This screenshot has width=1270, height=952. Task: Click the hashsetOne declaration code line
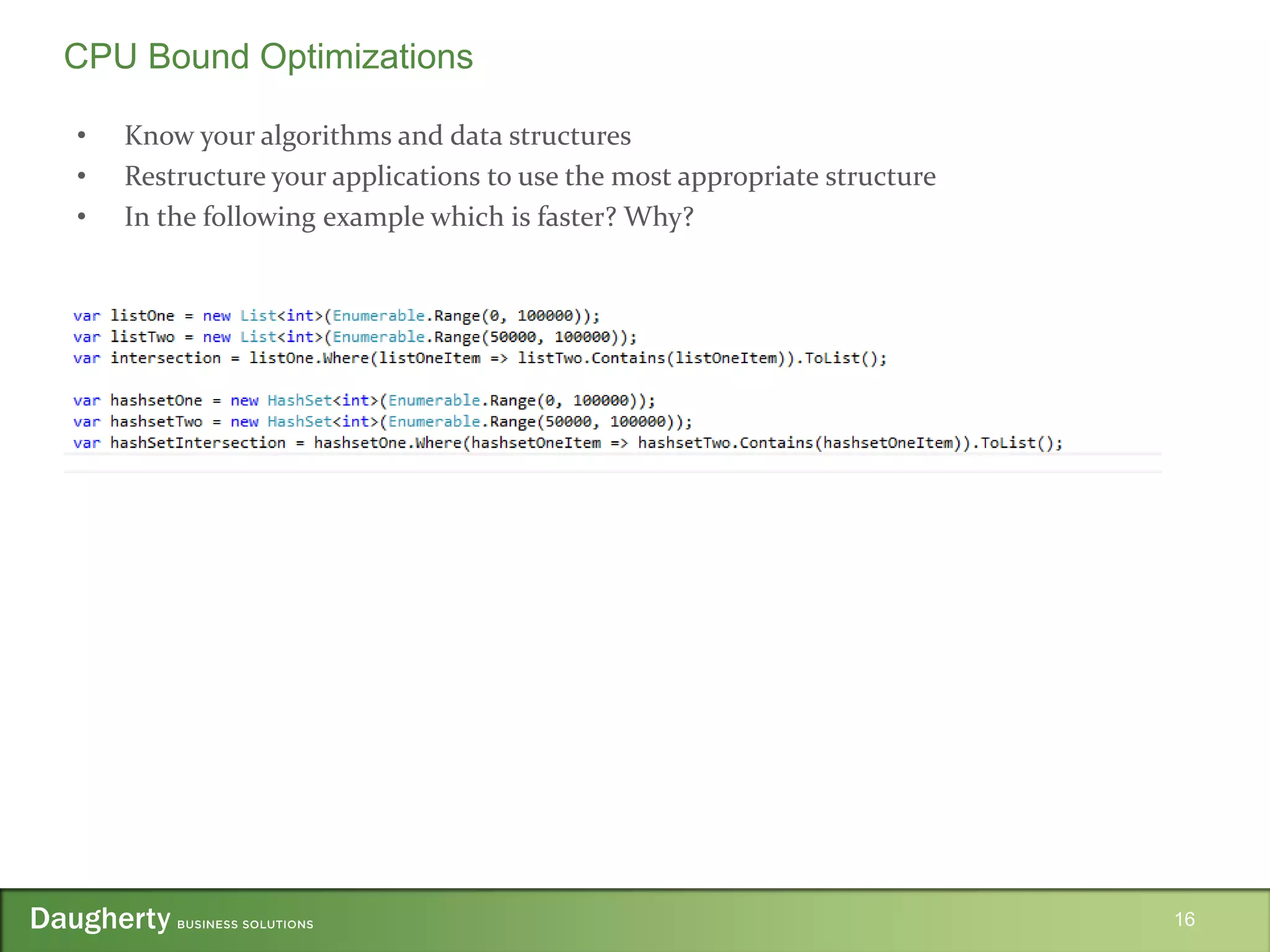[363, 400]
